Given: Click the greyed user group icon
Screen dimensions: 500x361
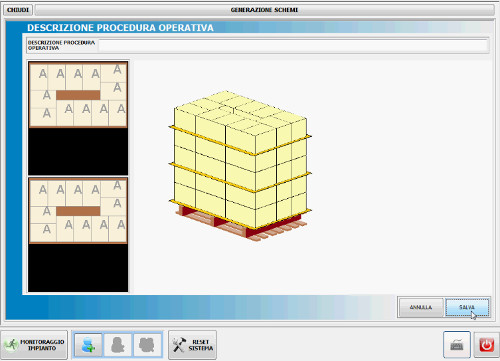Looking at the screenshot, I should [147, 345].
